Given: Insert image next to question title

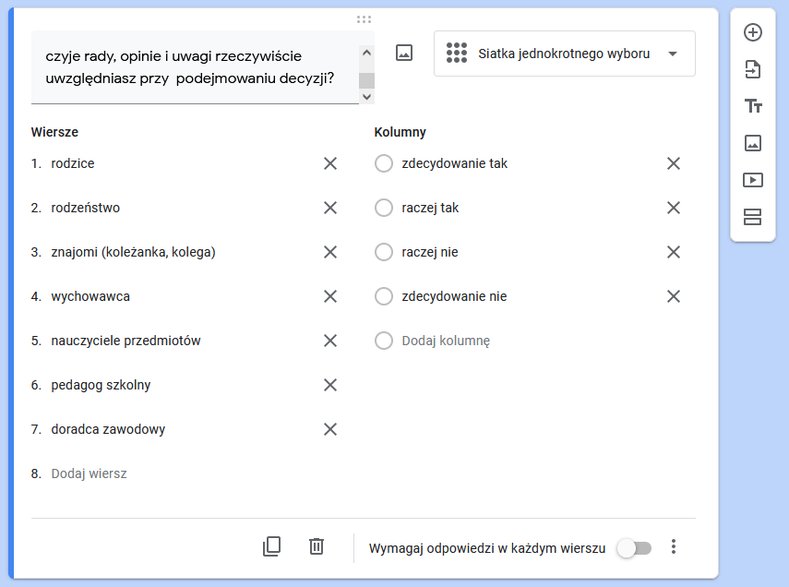Looking at the screenshot, I should (x=404, y=52).
